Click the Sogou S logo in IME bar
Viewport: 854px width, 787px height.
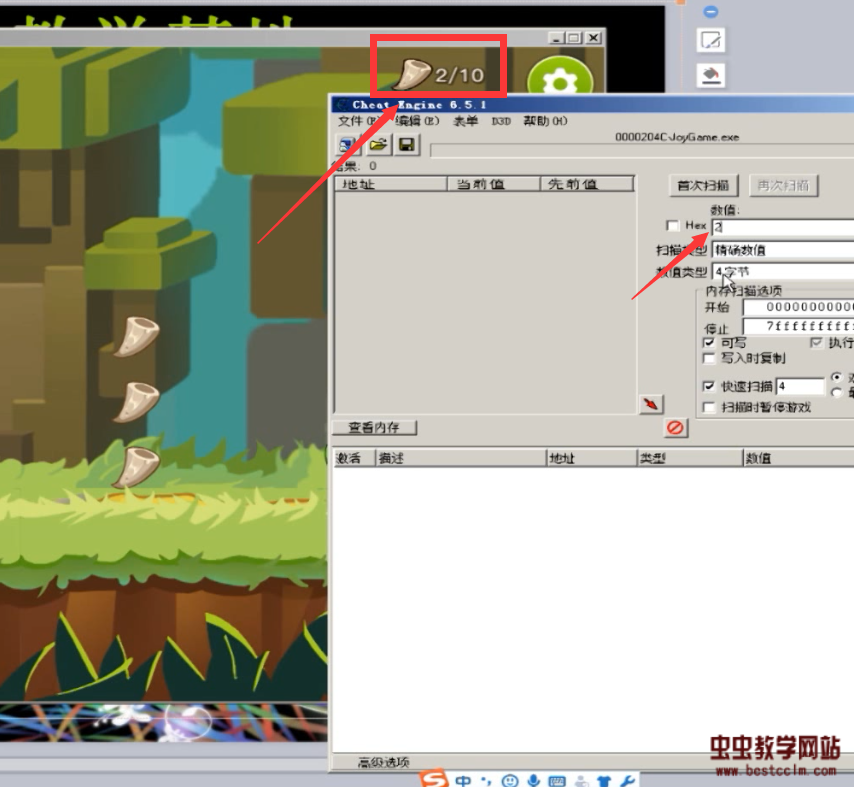point(435,779)
